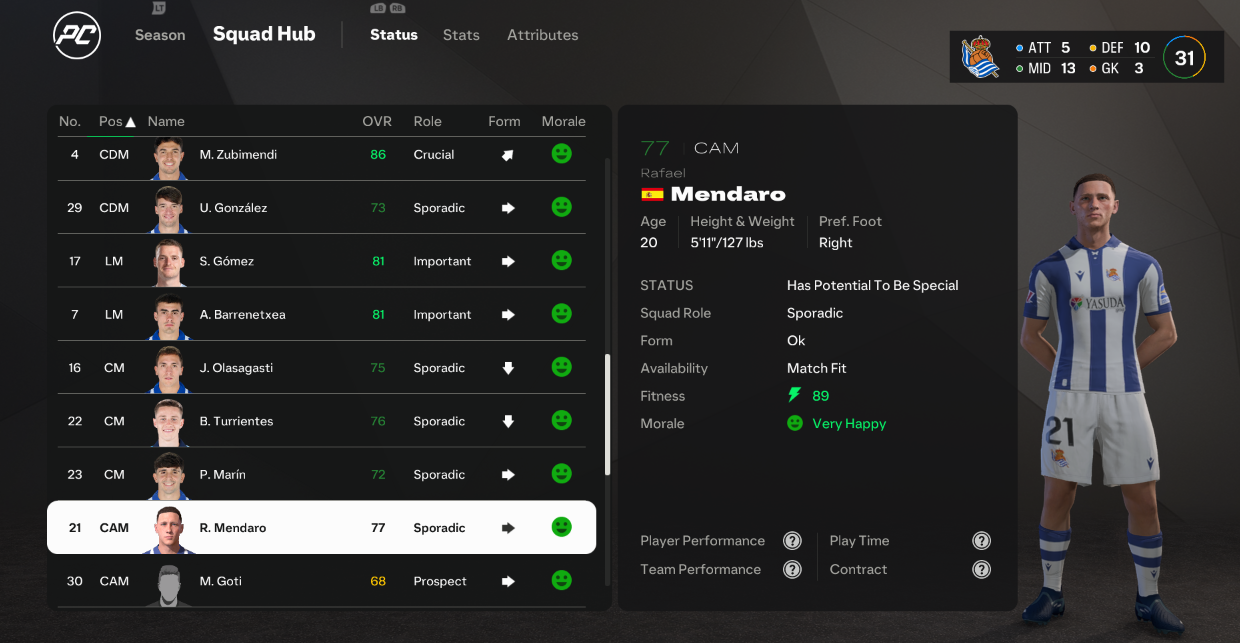This screenshot has width=1240, height=643.
Task: Sort players by OVR column header
Action: click(x=377, y=121)
